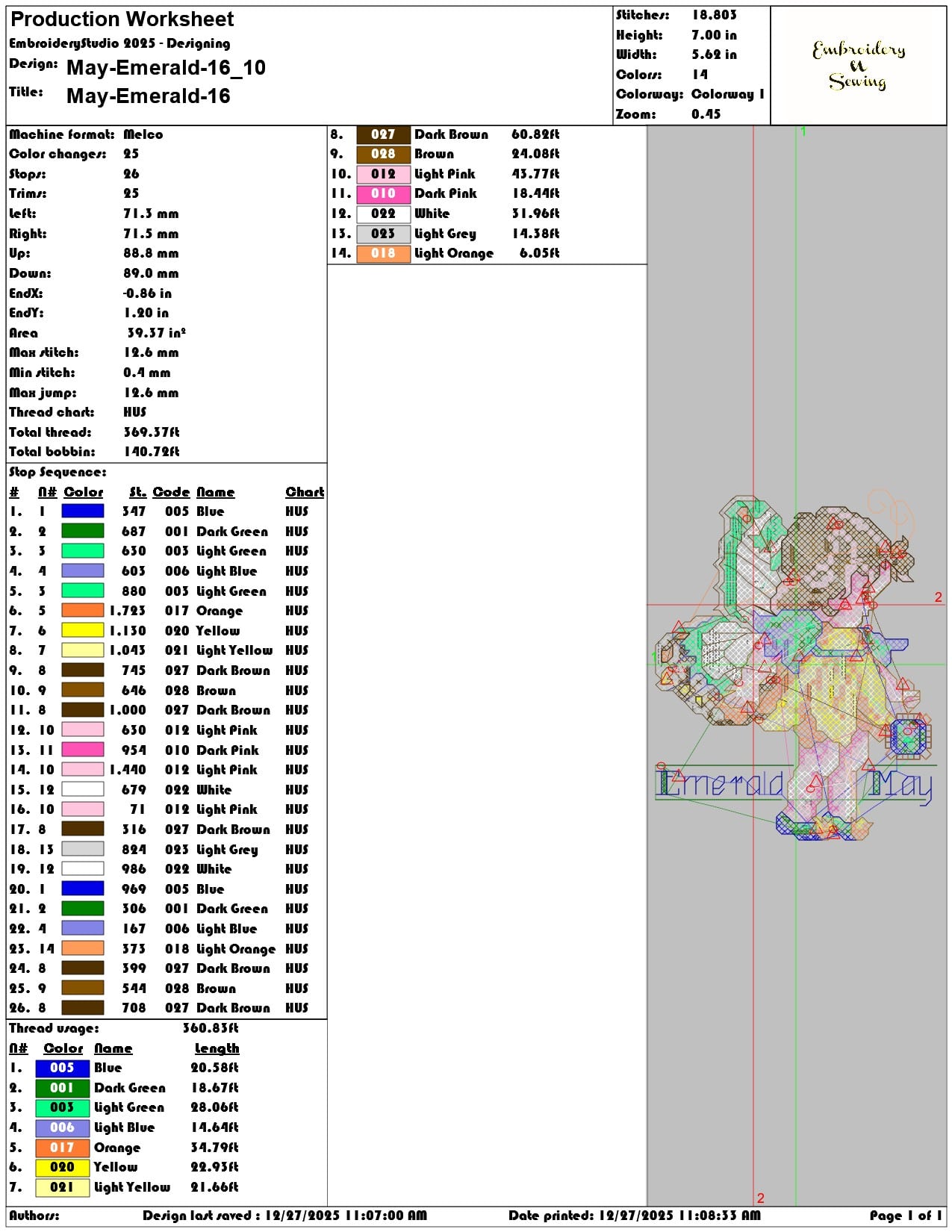
Task: Click thread usage swatch 005 Blue
Action: [x=62, y=1068]
